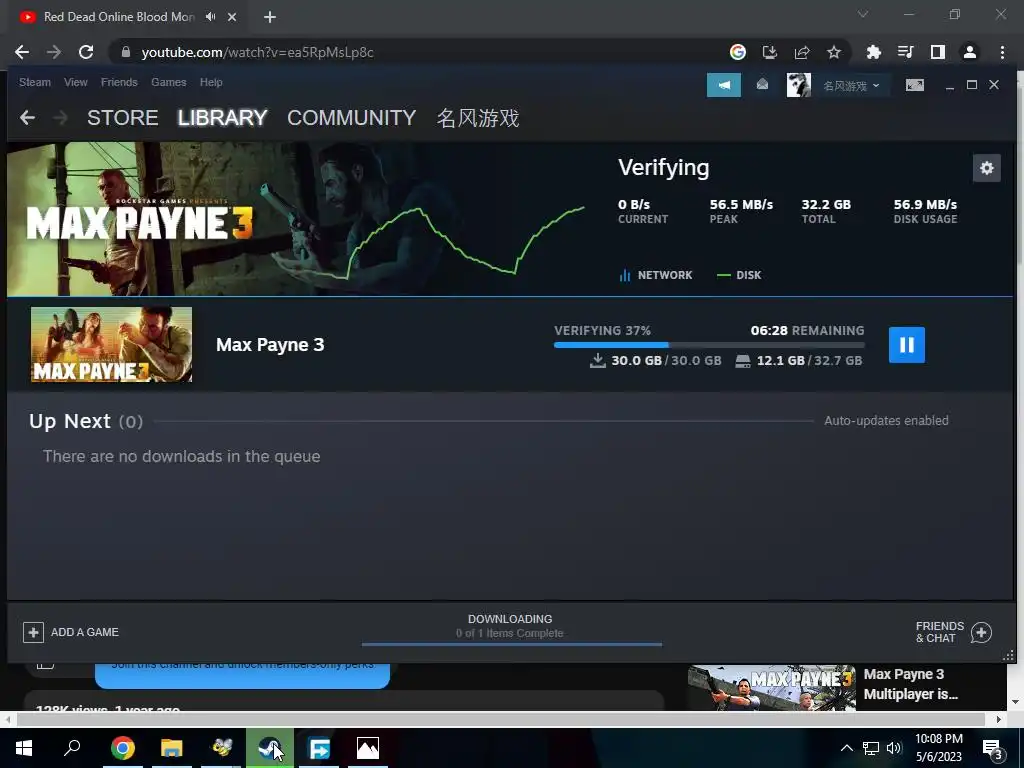This screenshot has width=1024, height=768.
Task: Pause the Max Payne 3 verification
Action: click(x=906, y=345)
